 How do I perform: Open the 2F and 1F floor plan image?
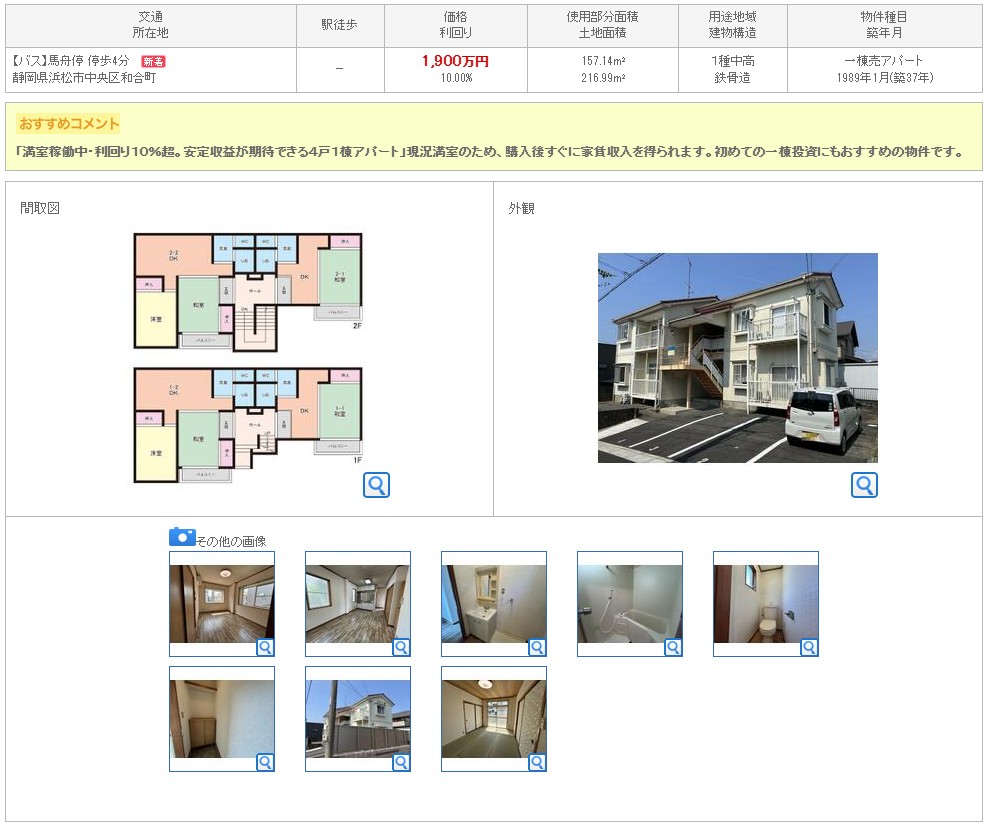tap(248, 358)
